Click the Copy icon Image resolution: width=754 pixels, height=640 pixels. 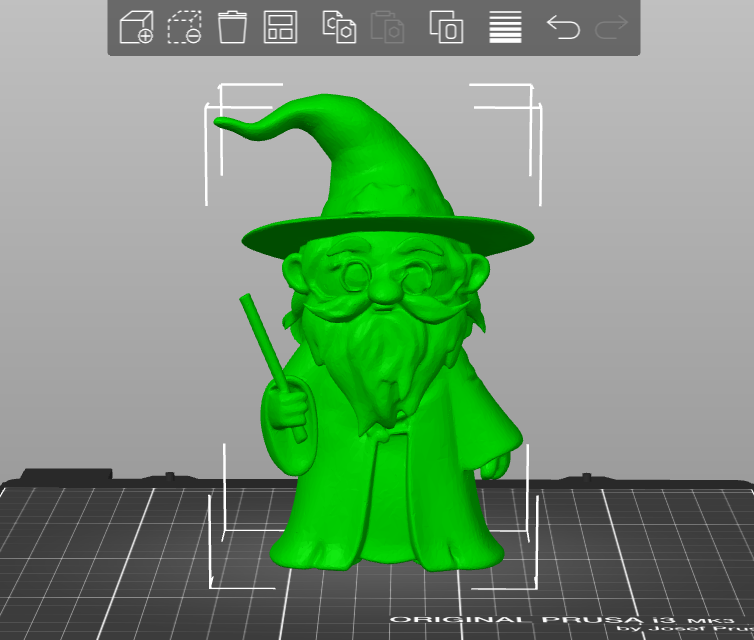point(339,27)
